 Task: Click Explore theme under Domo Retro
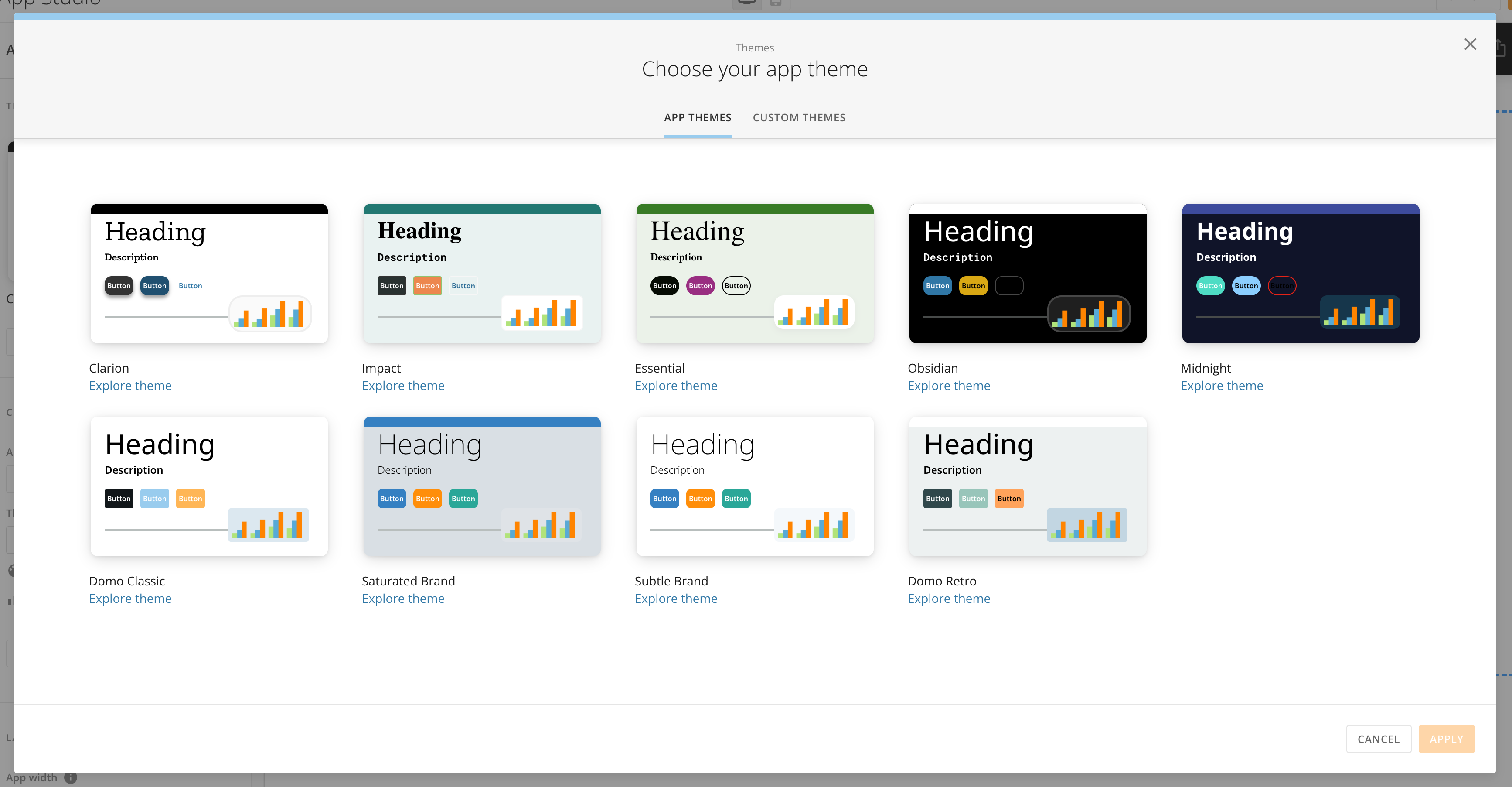pyautogui.click(x=949, y=599)
